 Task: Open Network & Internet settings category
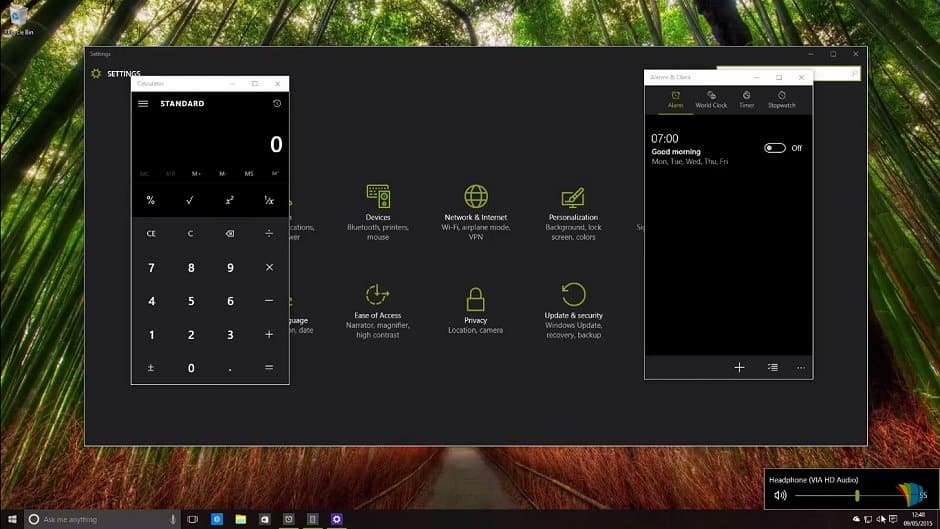pyautogui.click(x=475, y=212)
